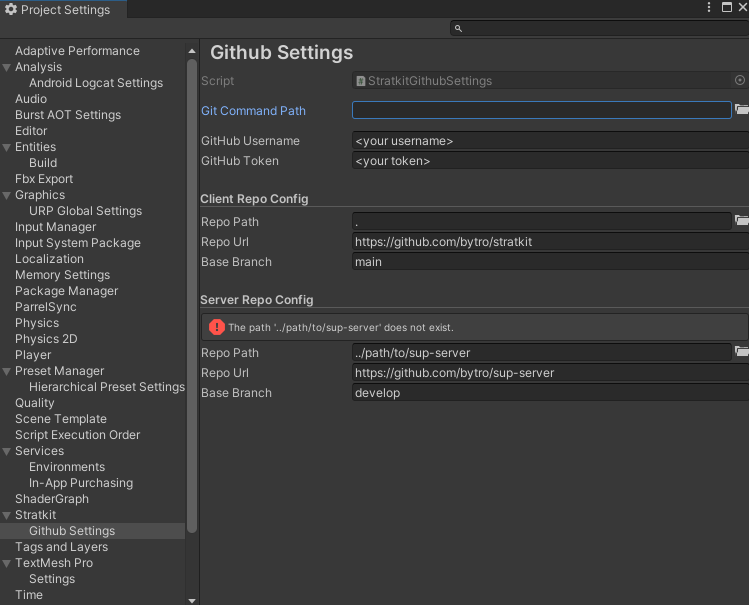Open Android Logcat Settings

(x=96, y=83)
